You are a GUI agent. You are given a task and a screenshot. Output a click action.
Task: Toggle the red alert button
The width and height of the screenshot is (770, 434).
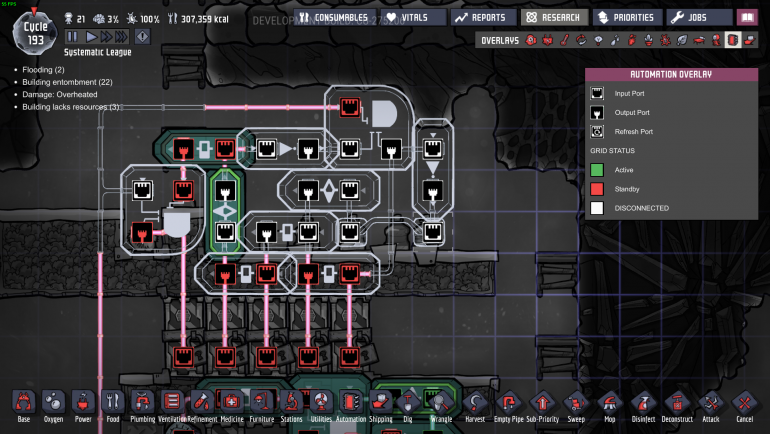pyautogui.click(x=142, y=36)
